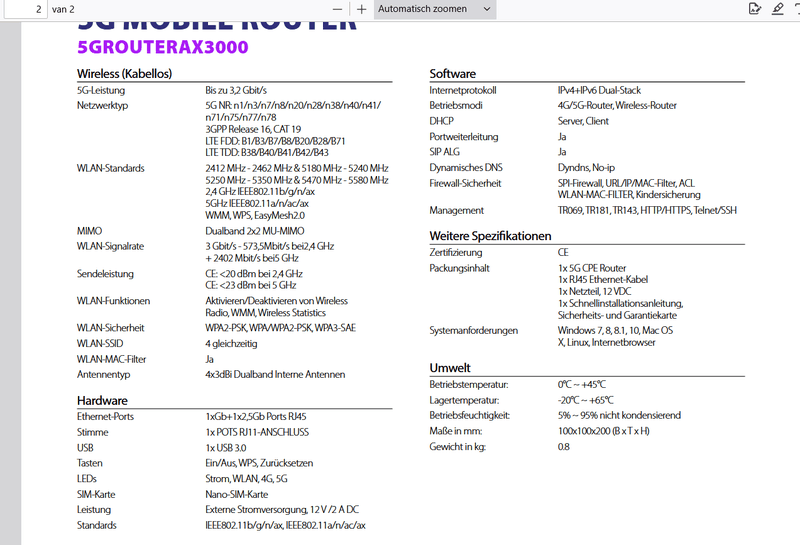The width and height of the screenshot is (800, 545).
Task: Click the 'Ethernet-Ports' row label
Action: pyautogui.click(x=105, y=417)
